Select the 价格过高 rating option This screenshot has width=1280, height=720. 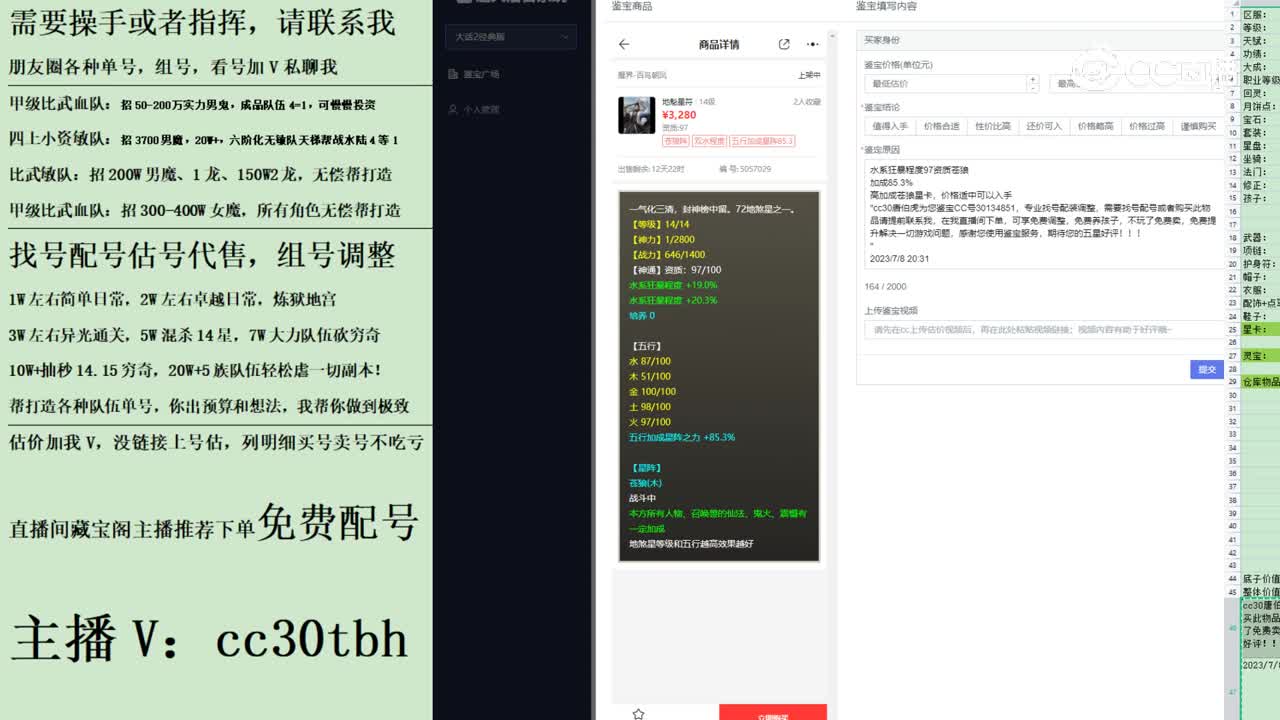[x=1145, y=125]
